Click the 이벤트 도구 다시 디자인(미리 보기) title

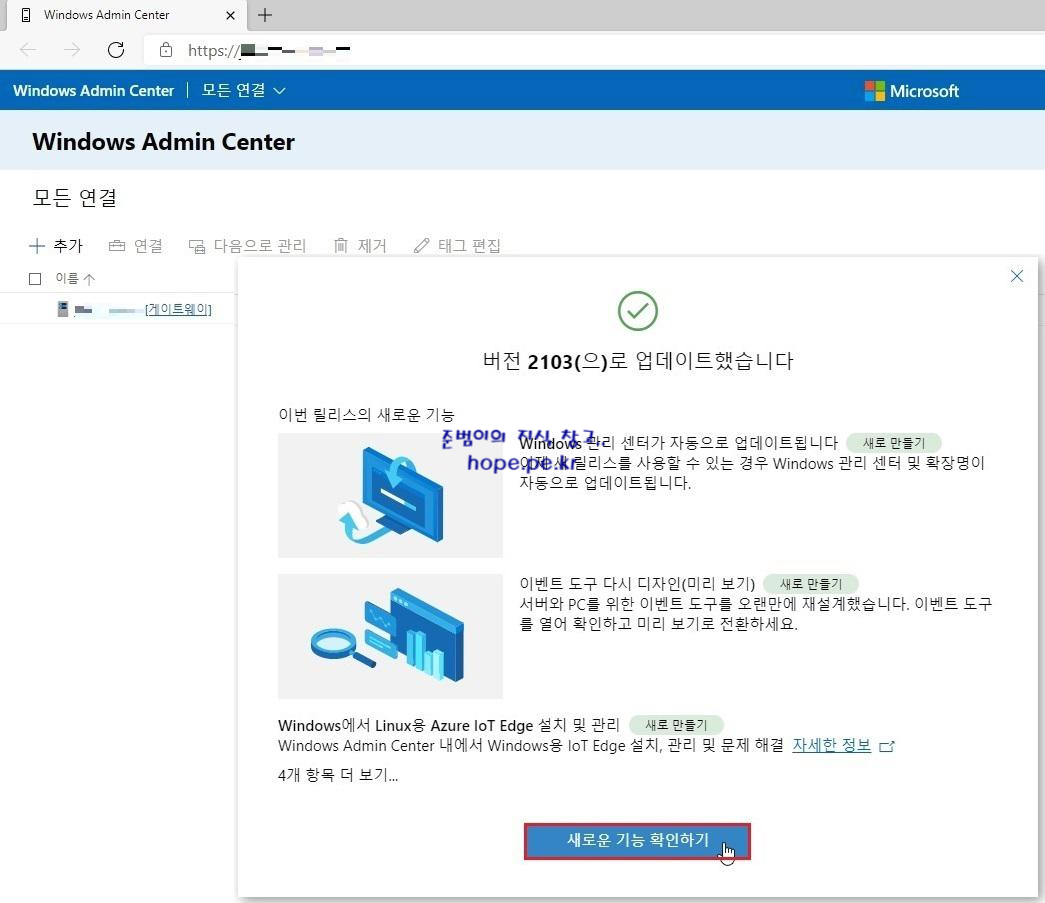click(x=637, y=584)
